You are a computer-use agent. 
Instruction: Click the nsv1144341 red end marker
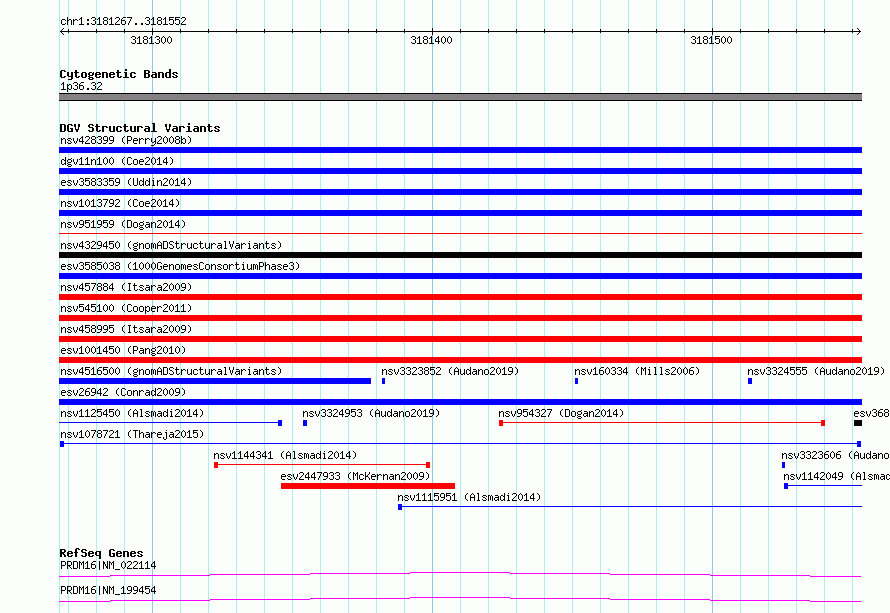[428, 465]
